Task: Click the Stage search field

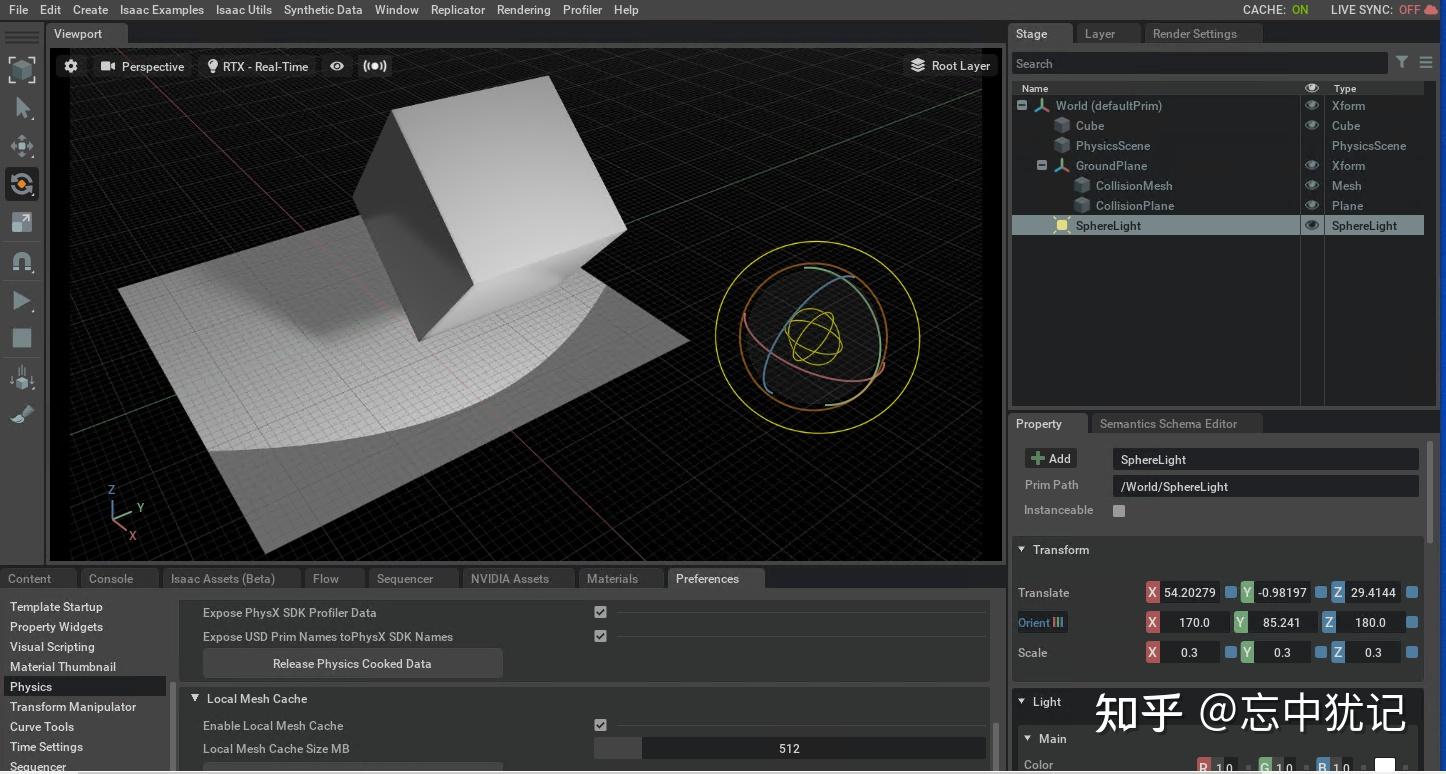Action: [1199, 64]
